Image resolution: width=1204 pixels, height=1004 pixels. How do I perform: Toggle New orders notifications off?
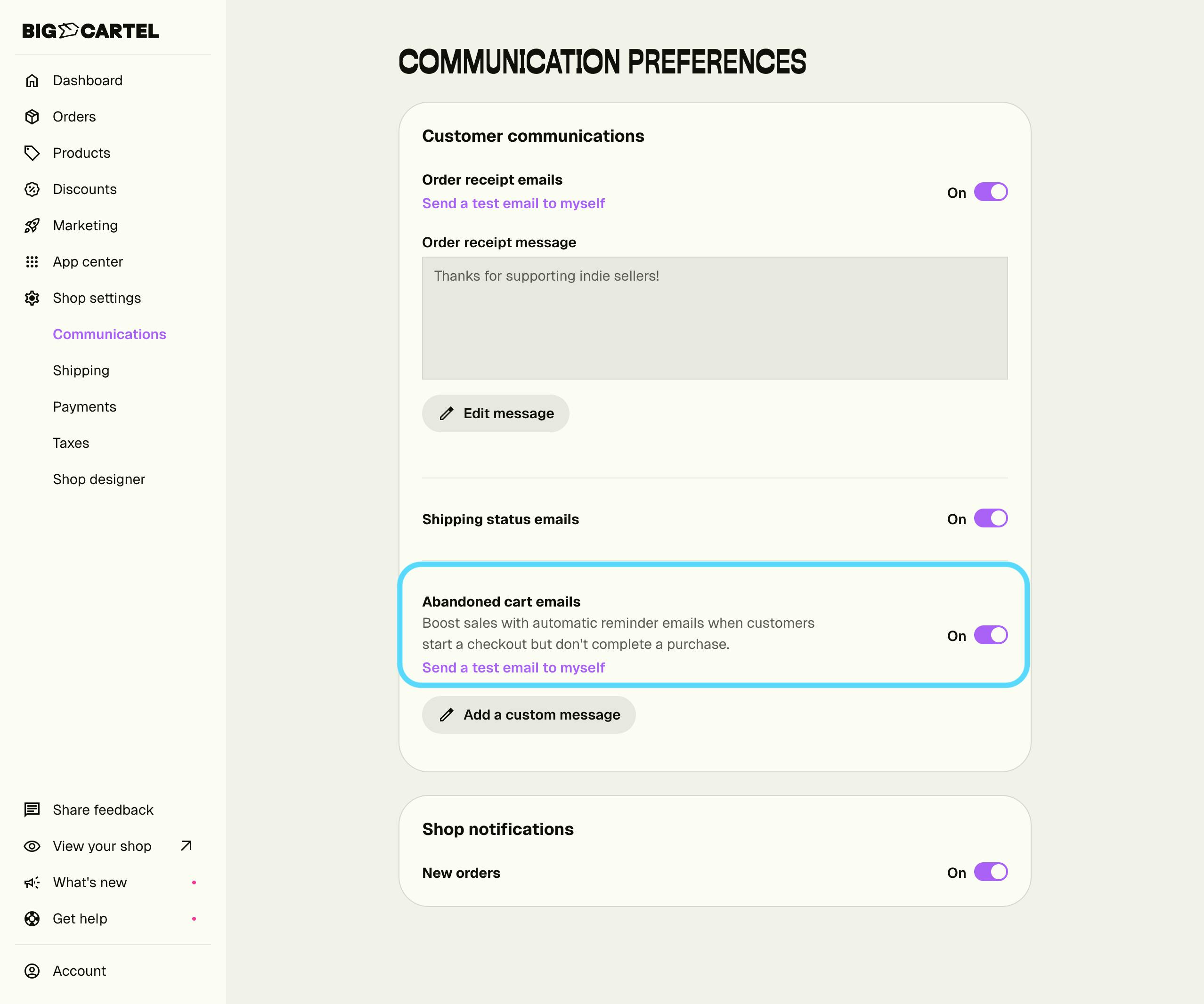[990, 872]
